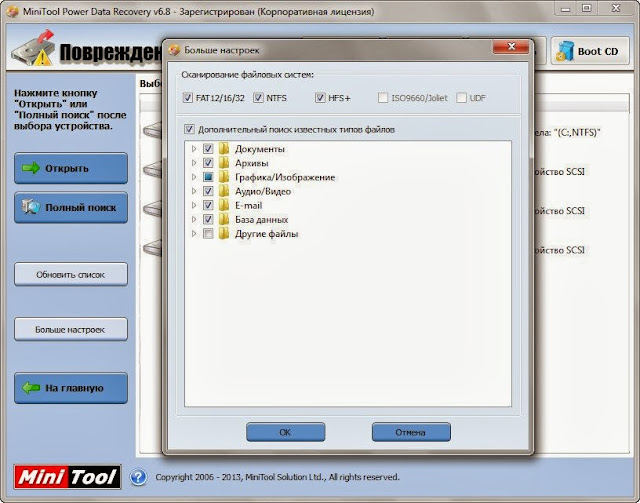This screenshot has width=640, height=503.
Task: Uncheck the База данных checkbox
Action: [208, 220]
